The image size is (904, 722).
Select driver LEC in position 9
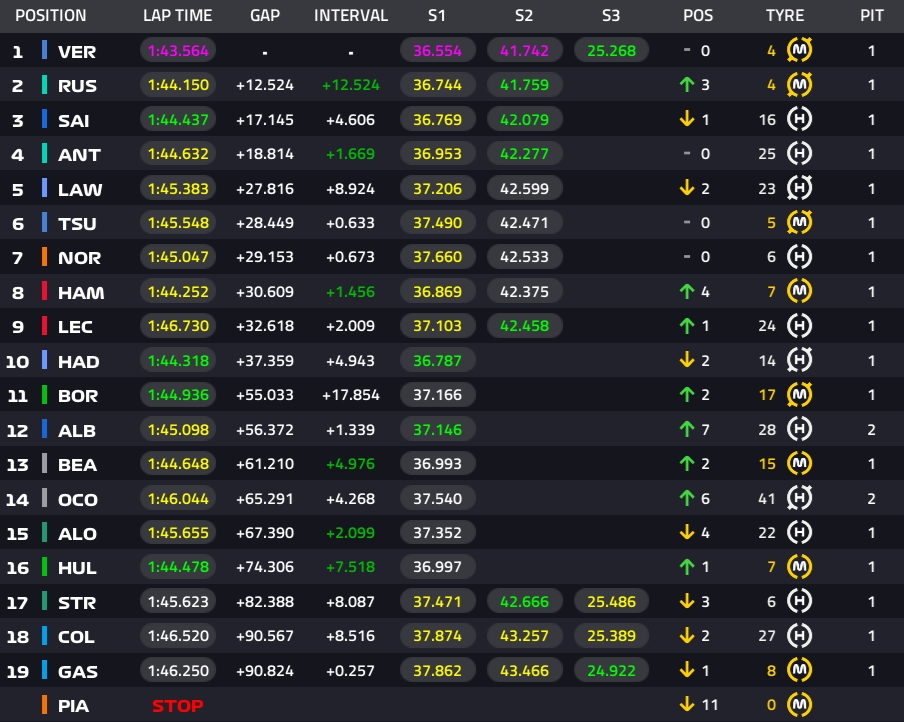75,326
